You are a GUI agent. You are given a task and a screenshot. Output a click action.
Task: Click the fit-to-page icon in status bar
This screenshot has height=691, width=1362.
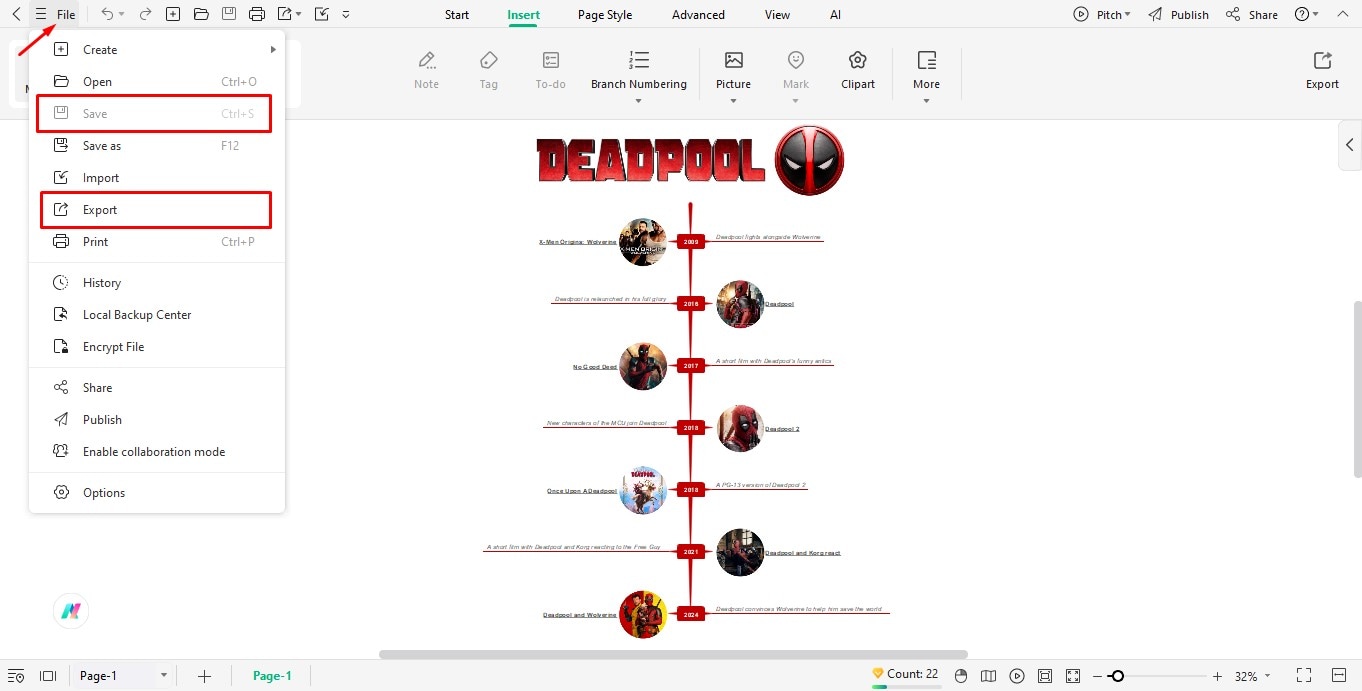tap(1045, 676)
